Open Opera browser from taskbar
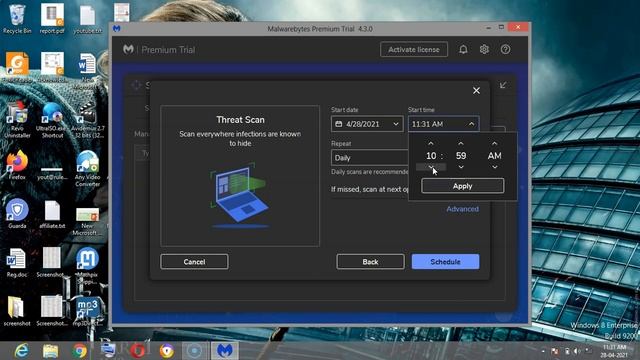The image size is (640, 360). (x=138, y=351)
